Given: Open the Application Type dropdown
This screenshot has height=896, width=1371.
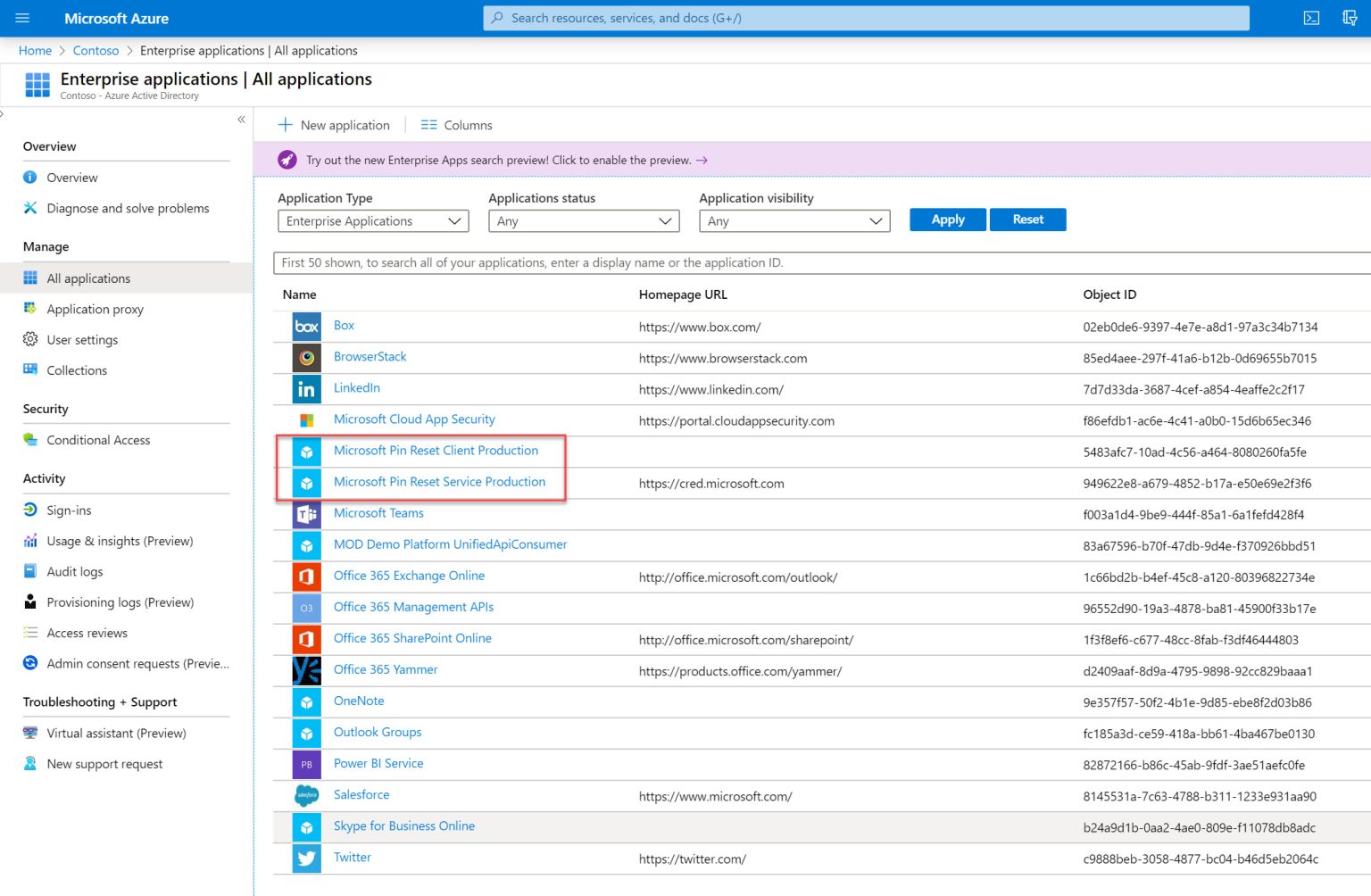Looking at the screenshot, I should [373, 220].
